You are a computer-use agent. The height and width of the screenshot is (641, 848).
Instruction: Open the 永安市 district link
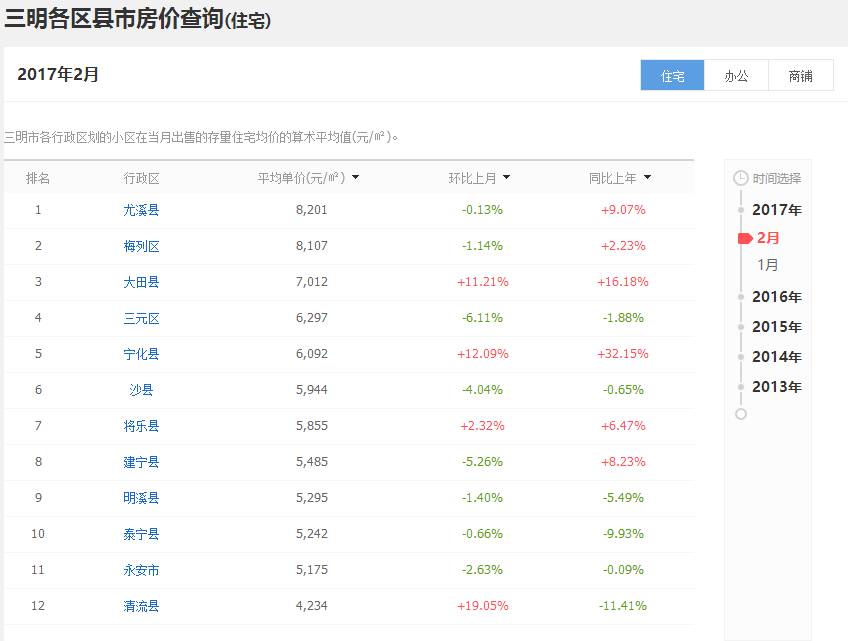tap(141, 570)
